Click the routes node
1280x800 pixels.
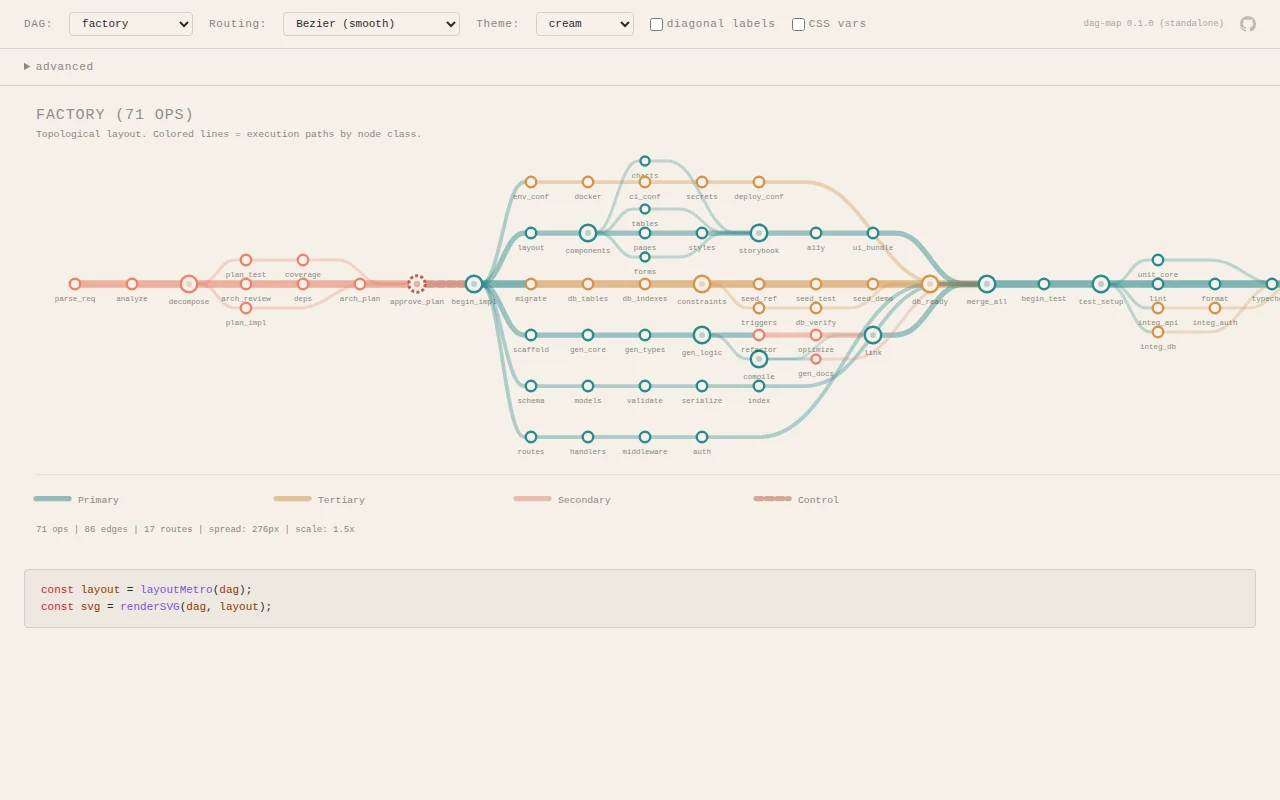click(531, 437)
